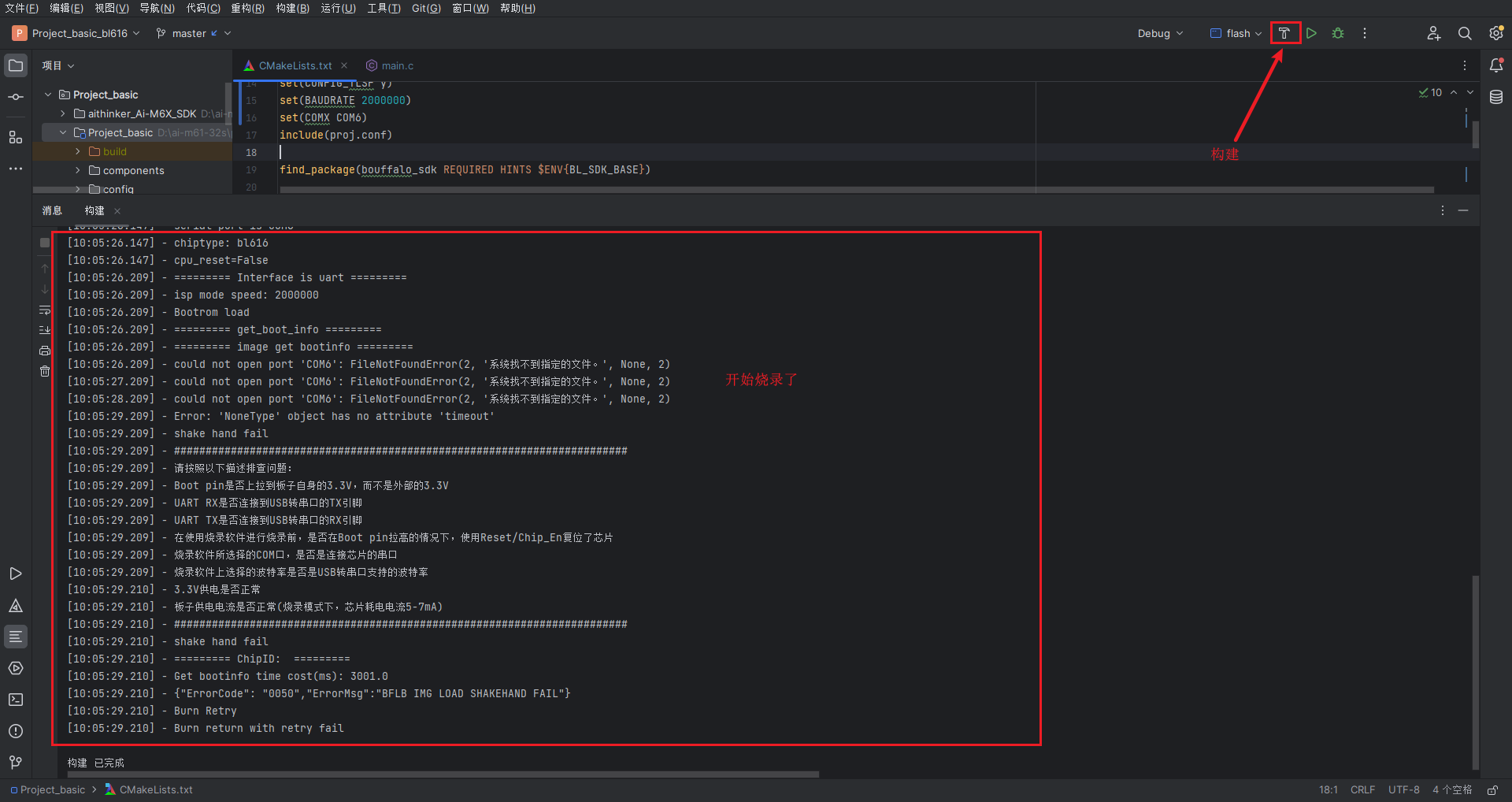1512x802 pixels.
Task: Toggle scroll to end of output
Action: [x=45, y=330]
